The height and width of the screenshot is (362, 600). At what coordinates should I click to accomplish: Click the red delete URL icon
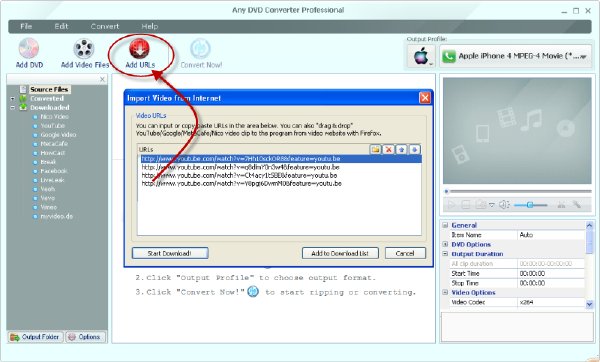tap(388, 150)
